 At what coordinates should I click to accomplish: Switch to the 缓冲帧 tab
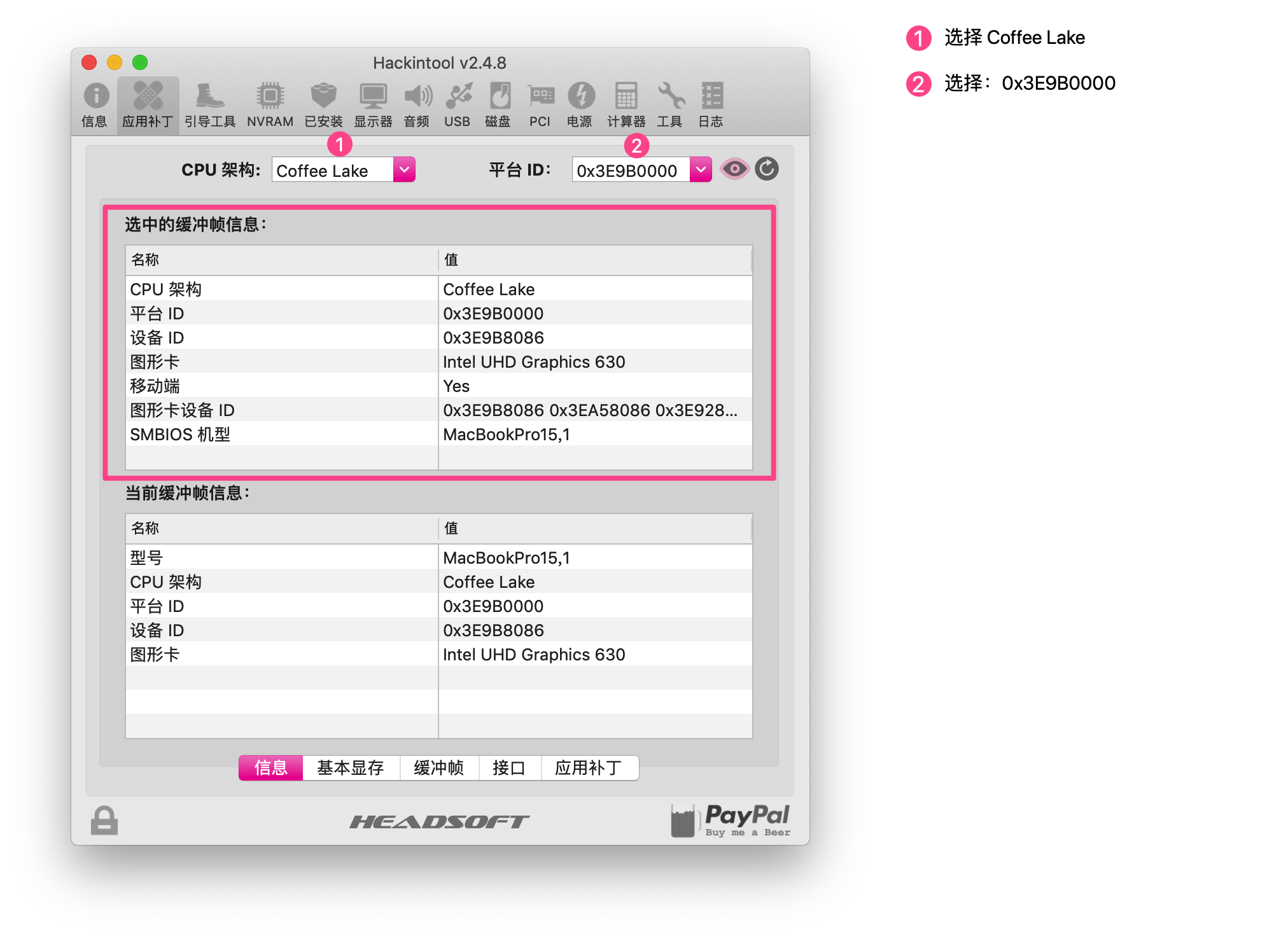click(x=439, y=768)
